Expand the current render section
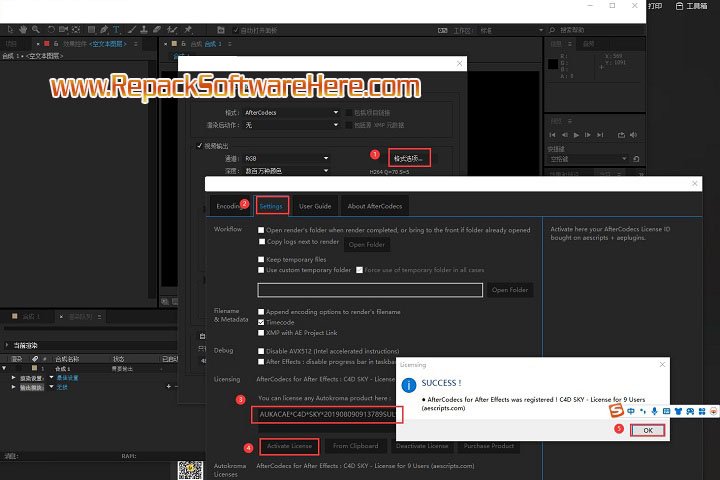 click(6, 345)
